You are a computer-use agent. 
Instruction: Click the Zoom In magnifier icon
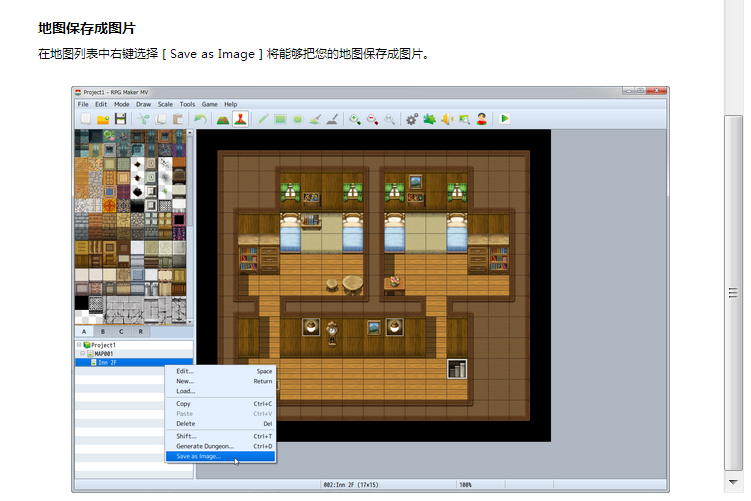355,119
